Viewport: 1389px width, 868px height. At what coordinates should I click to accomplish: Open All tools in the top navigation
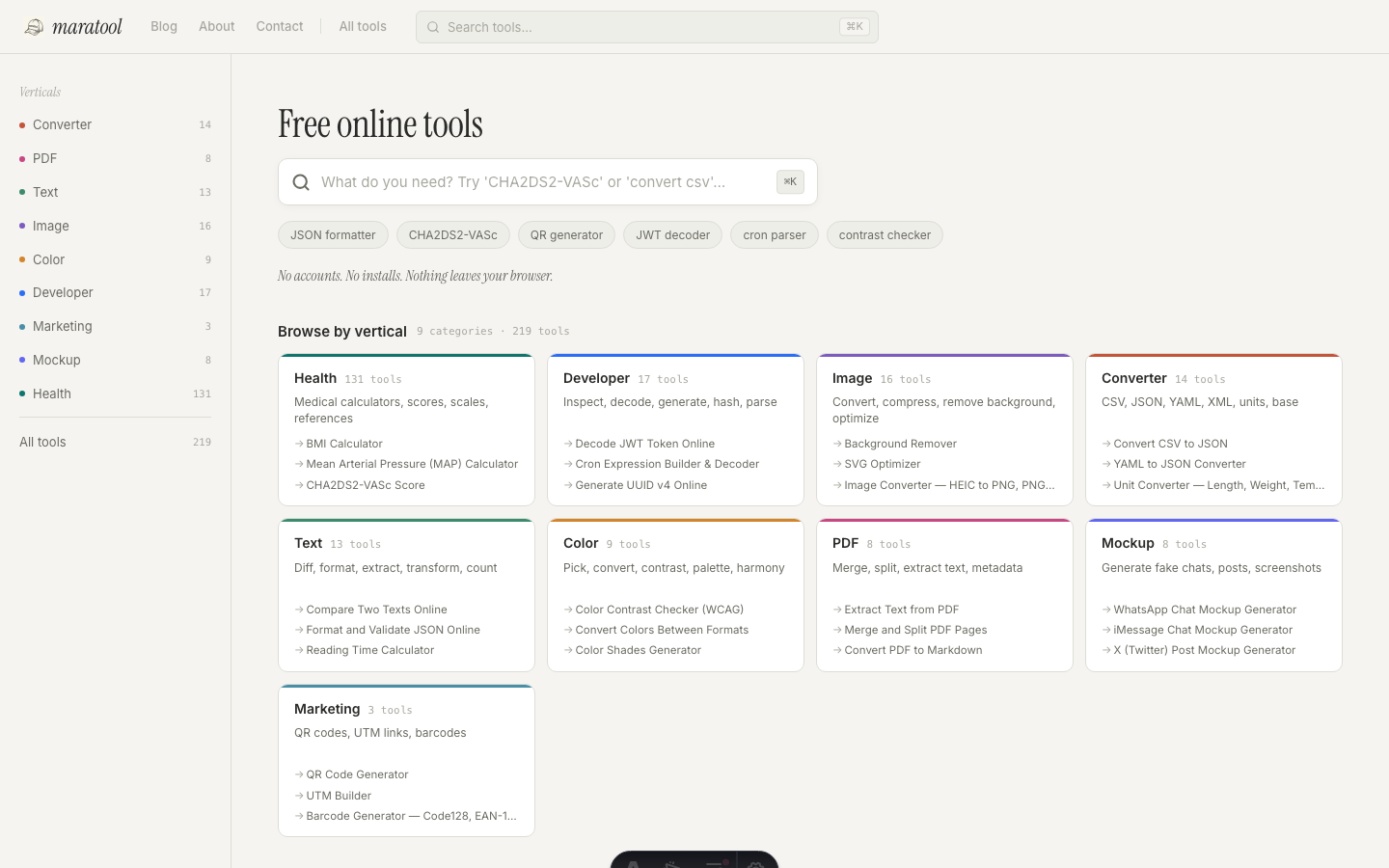click(363, 26)
